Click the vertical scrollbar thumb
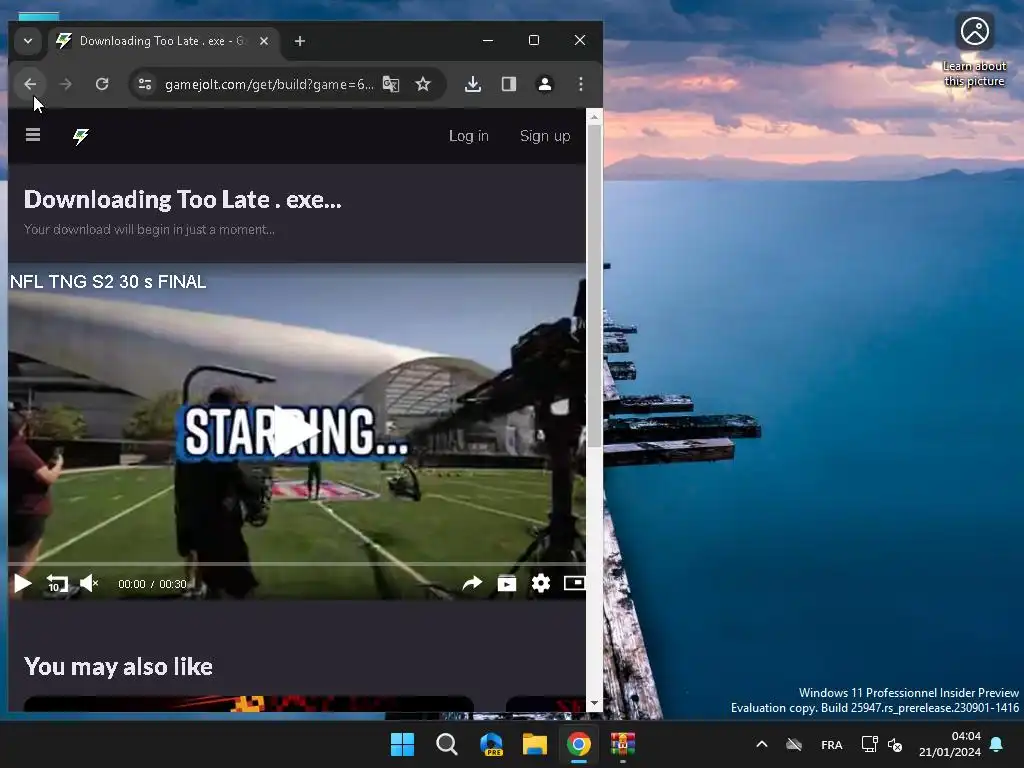 tap(594, 285)
